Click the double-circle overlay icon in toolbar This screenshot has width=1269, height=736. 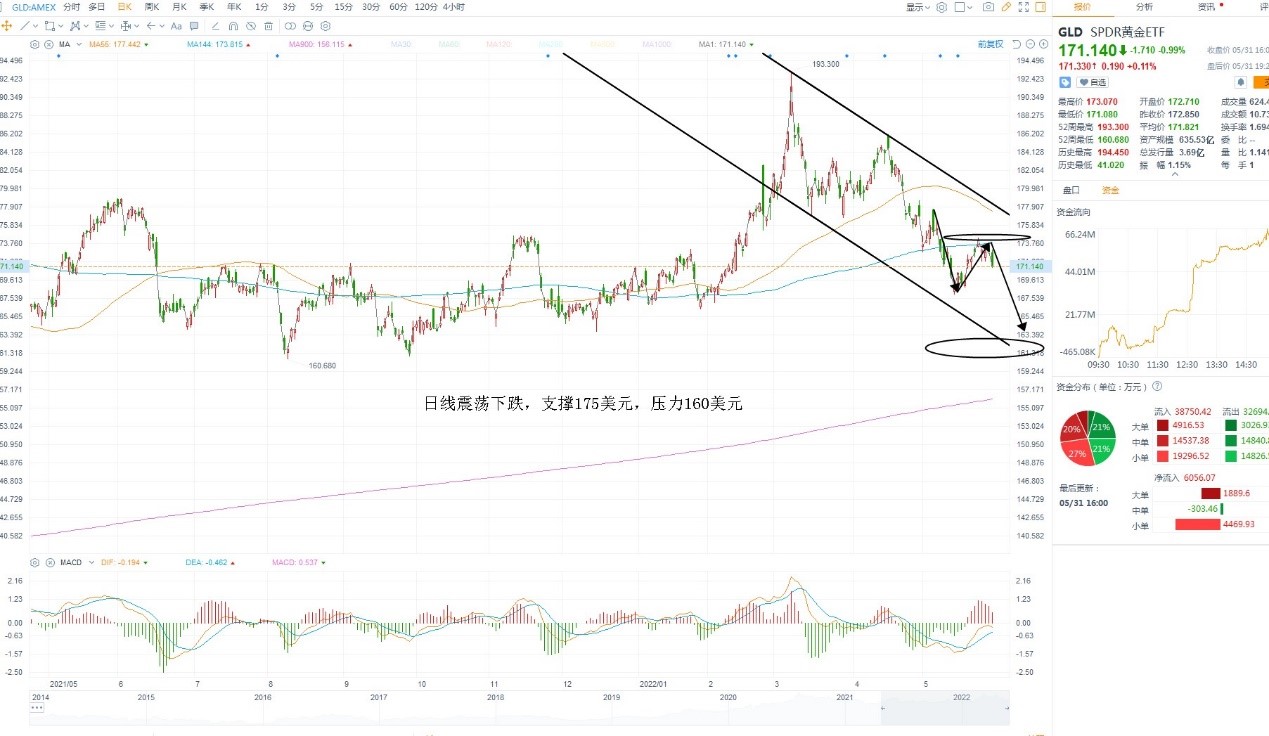click(290, 26)
